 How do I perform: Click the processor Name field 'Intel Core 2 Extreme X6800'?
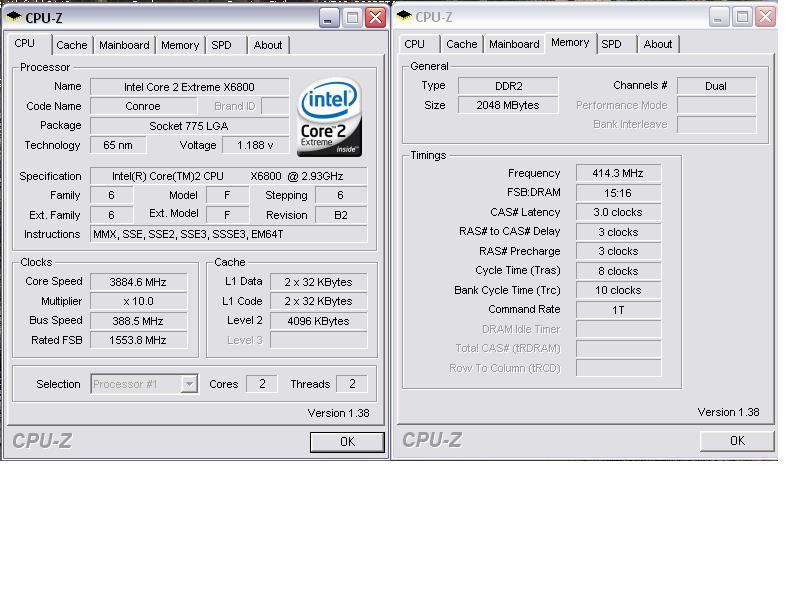tap(189, 87)
